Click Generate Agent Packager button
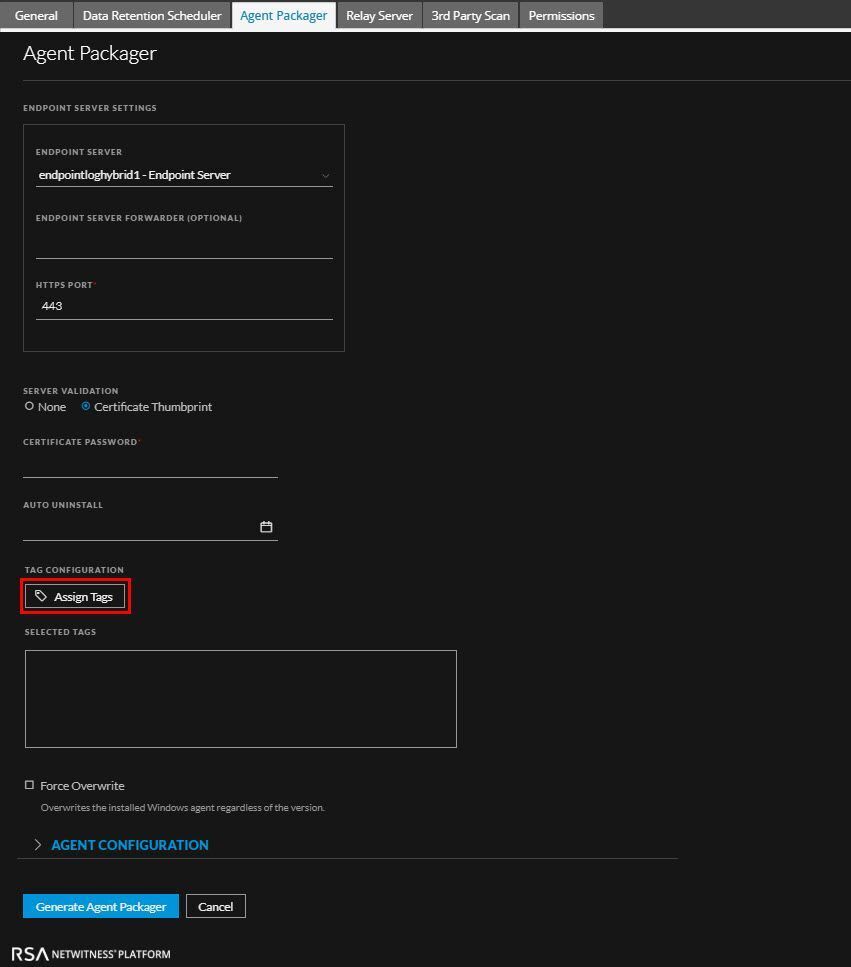 point(101,907)
